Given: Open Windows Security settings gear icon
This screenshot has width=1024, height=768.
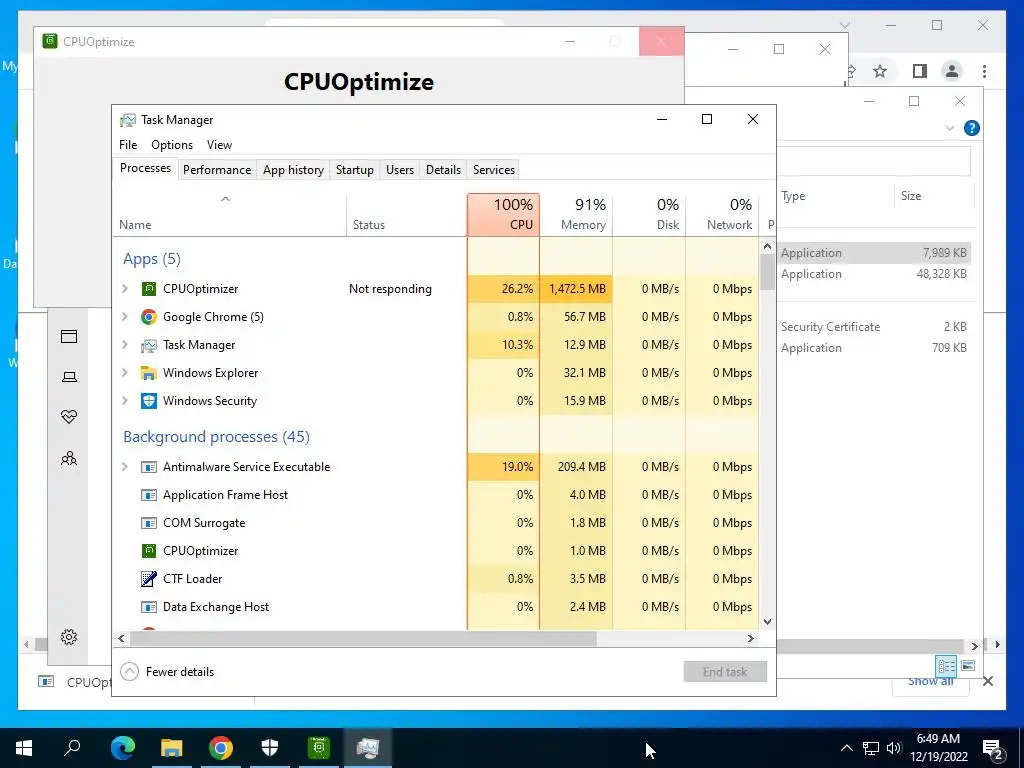Looking at the screenshot, I should click(x=69, y=637).
